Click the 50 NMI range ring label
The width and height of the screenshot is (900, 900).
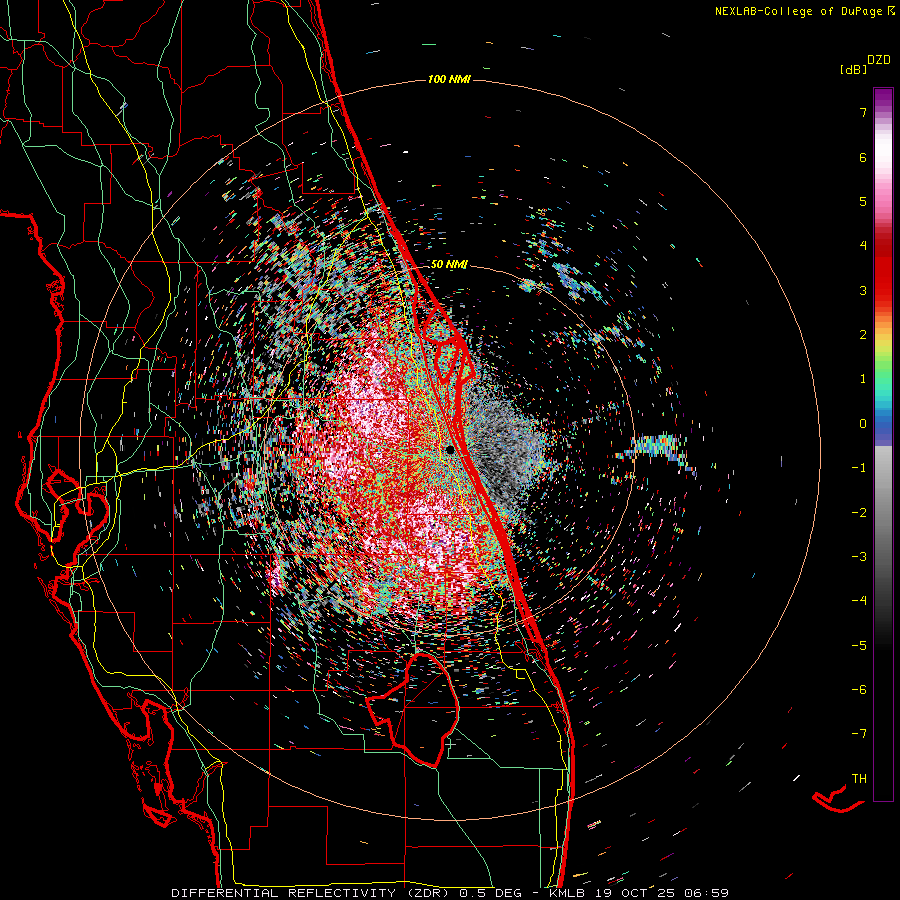(449, 265)
